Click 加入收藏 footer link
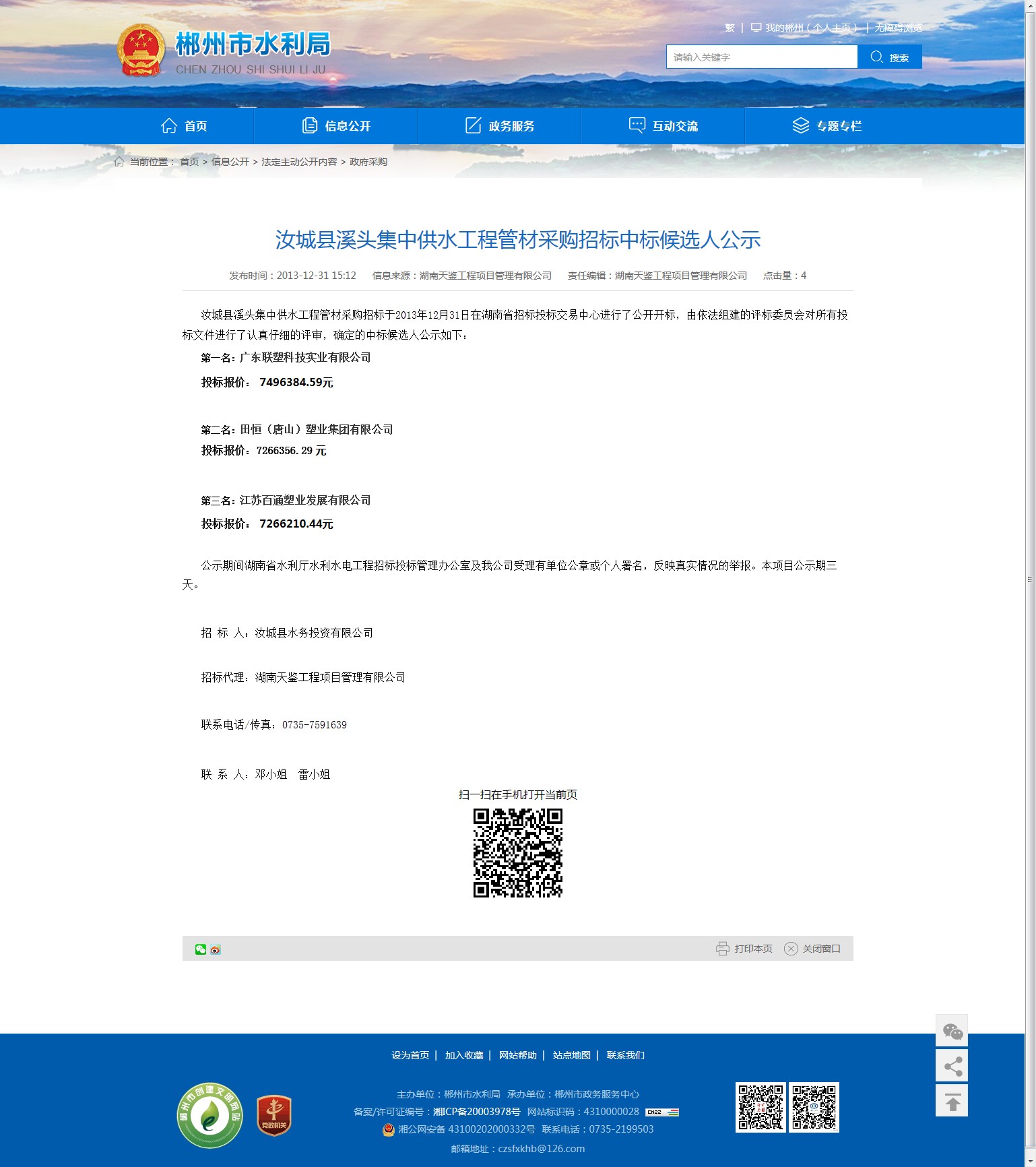Screen dimensions: 1036x1167 pos(464,1055)
